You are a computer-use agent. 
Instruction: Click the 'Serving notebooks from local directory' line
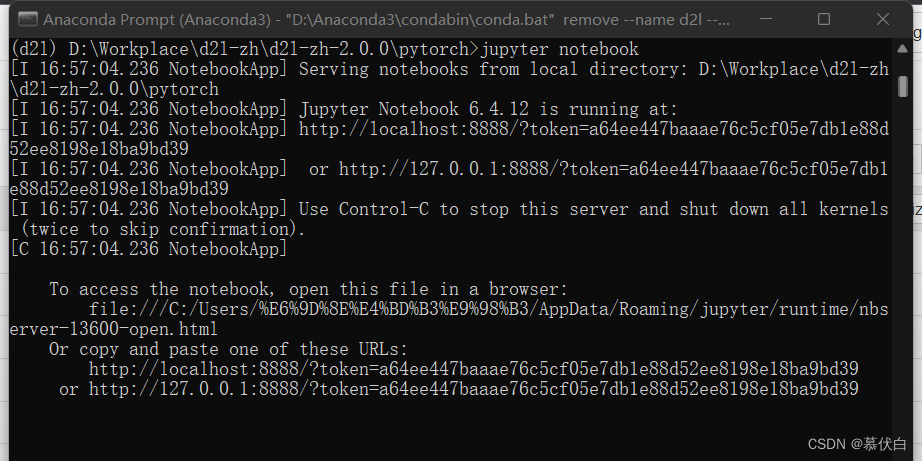click(449, 69)
